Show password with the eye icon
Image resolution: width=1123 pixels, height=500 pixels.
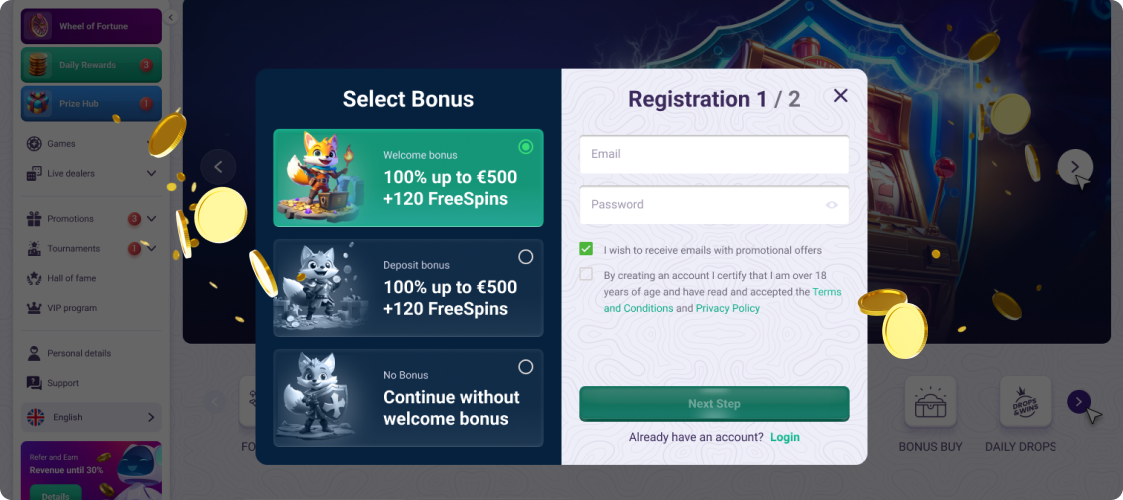tap(832, 205)
